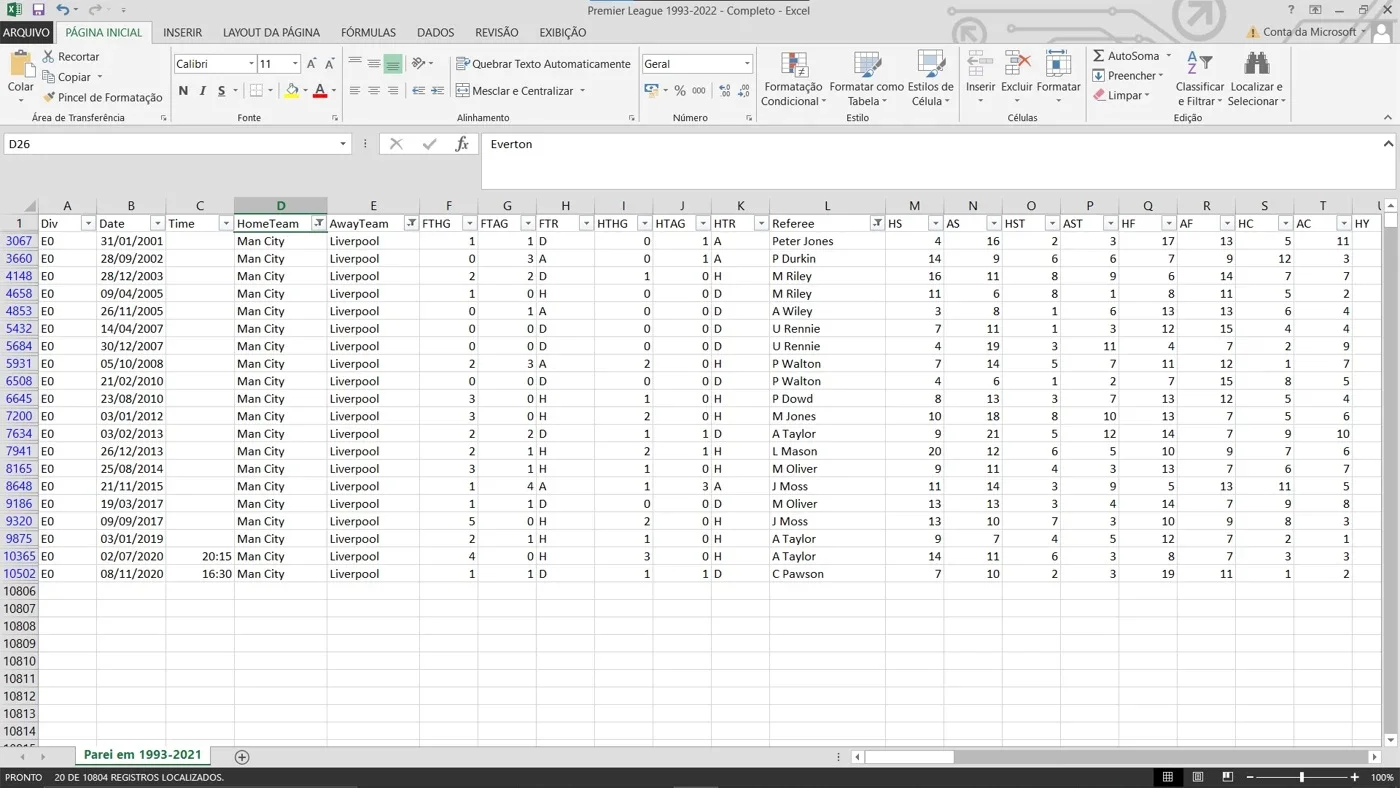Viewport: 1400px width, 788px height.
Task: Toggle italic I formatting
Action: pos(202,91)
